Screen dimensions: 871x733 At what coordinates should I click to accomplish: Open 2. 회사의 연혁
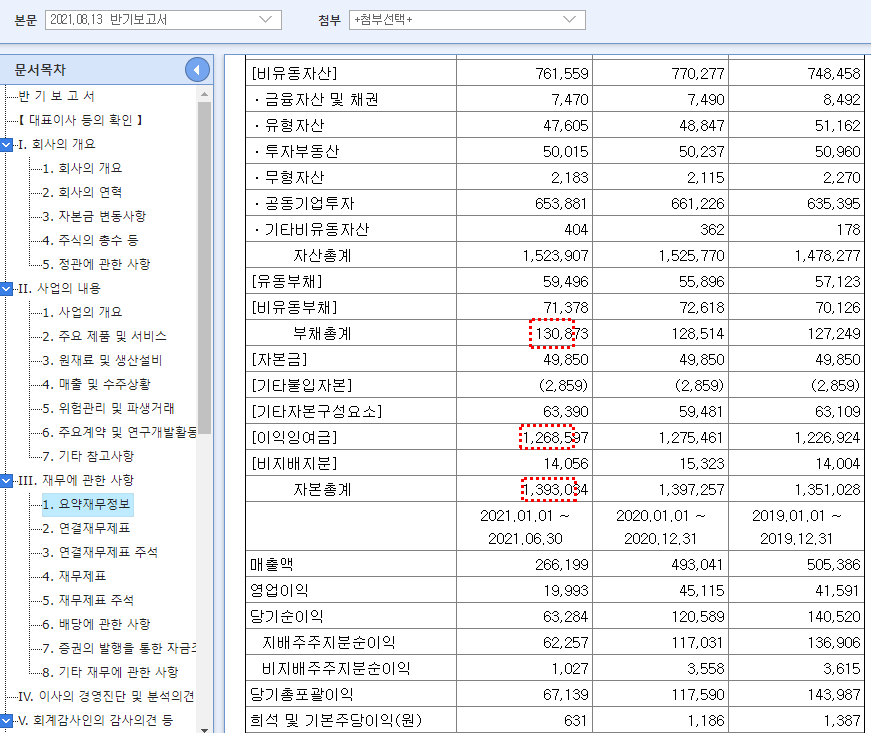(82, 192)
